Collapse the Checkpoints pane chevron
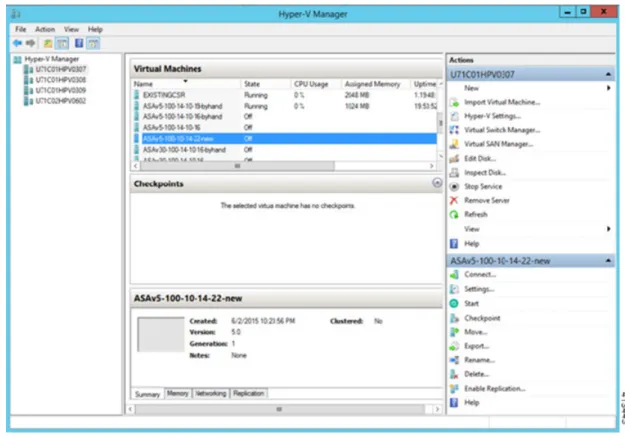625x437 pixels. tap(437, 183)
